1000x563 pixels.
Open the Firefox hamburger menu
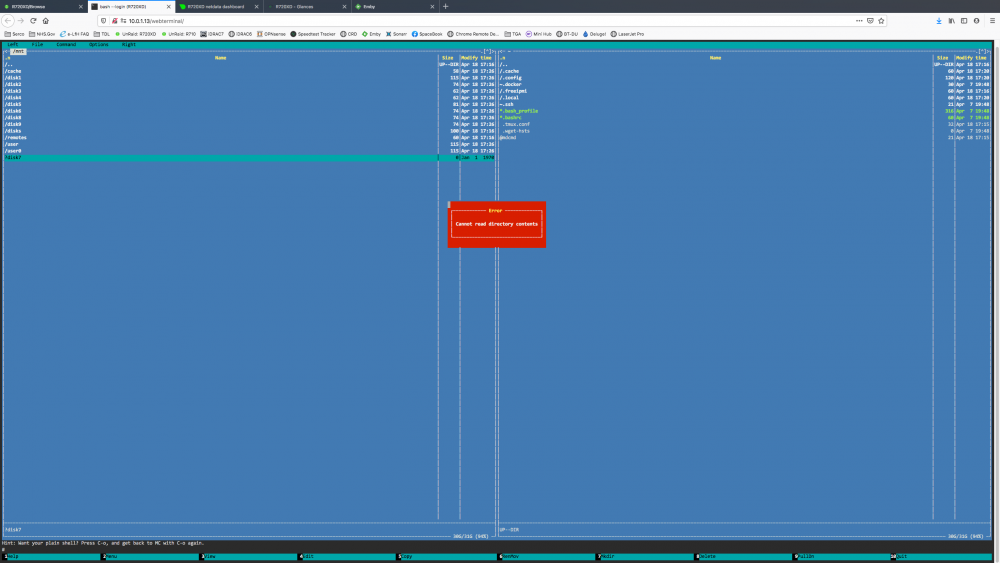[992, 20]
